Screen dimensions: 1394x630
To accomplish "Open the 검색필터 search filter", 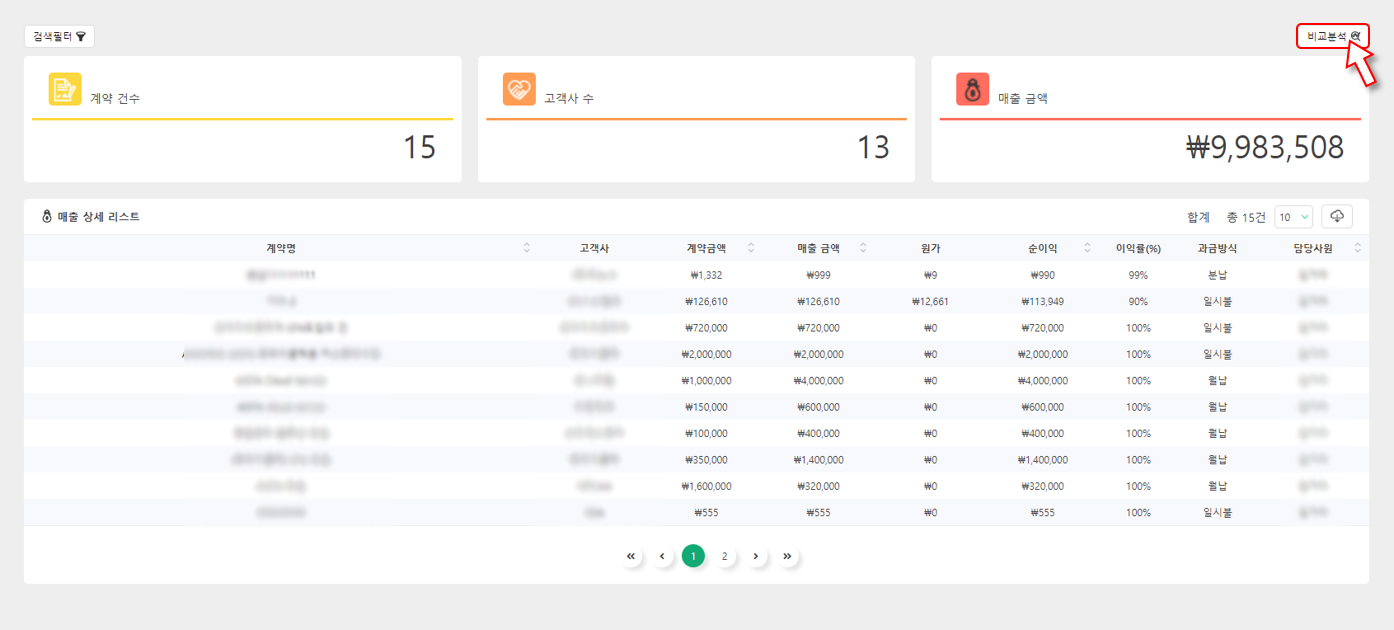I will point(59,36).
